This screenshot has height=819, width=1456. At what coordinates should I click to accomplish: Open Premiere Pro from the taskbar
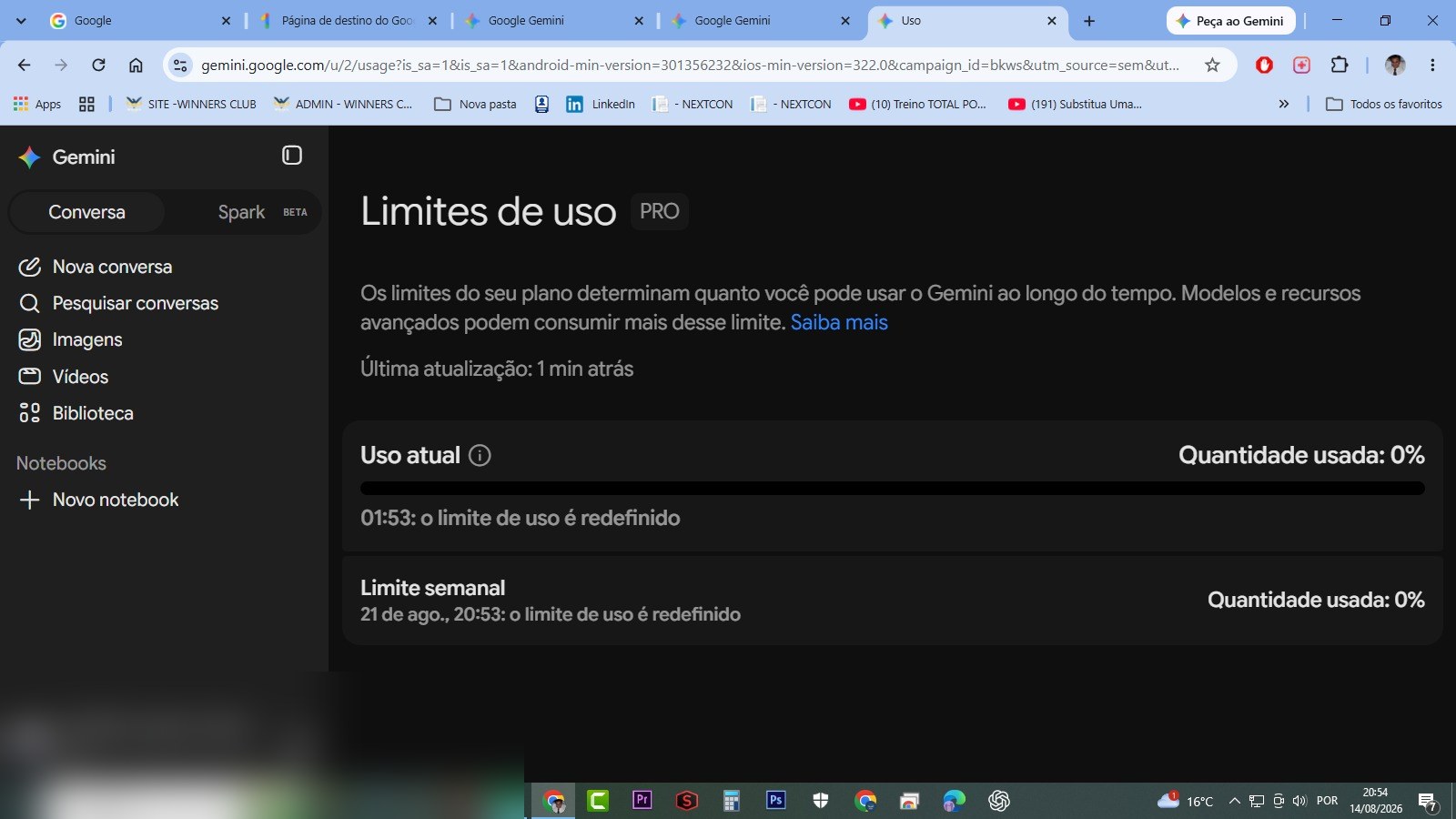(642, 800)
